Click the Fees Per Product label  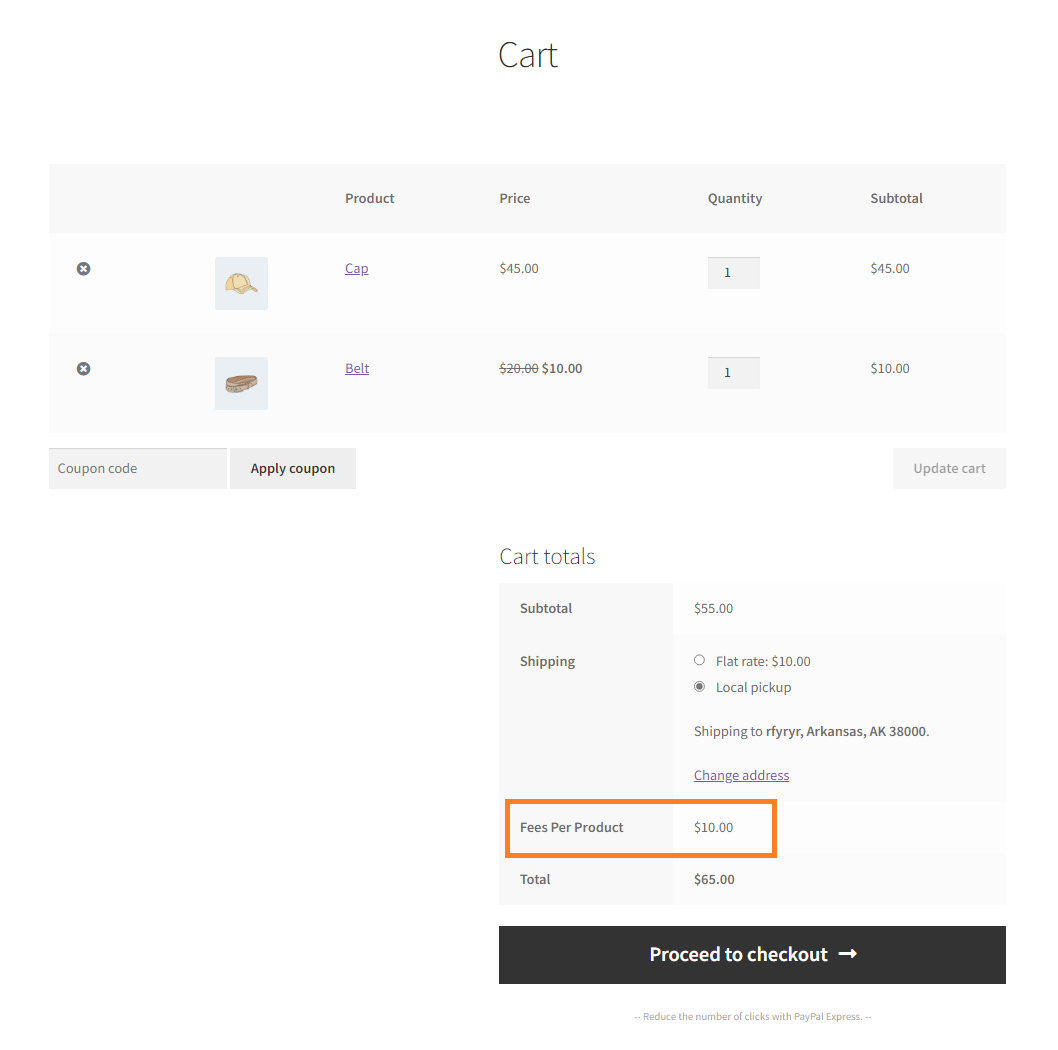click(x=572, y=827)
